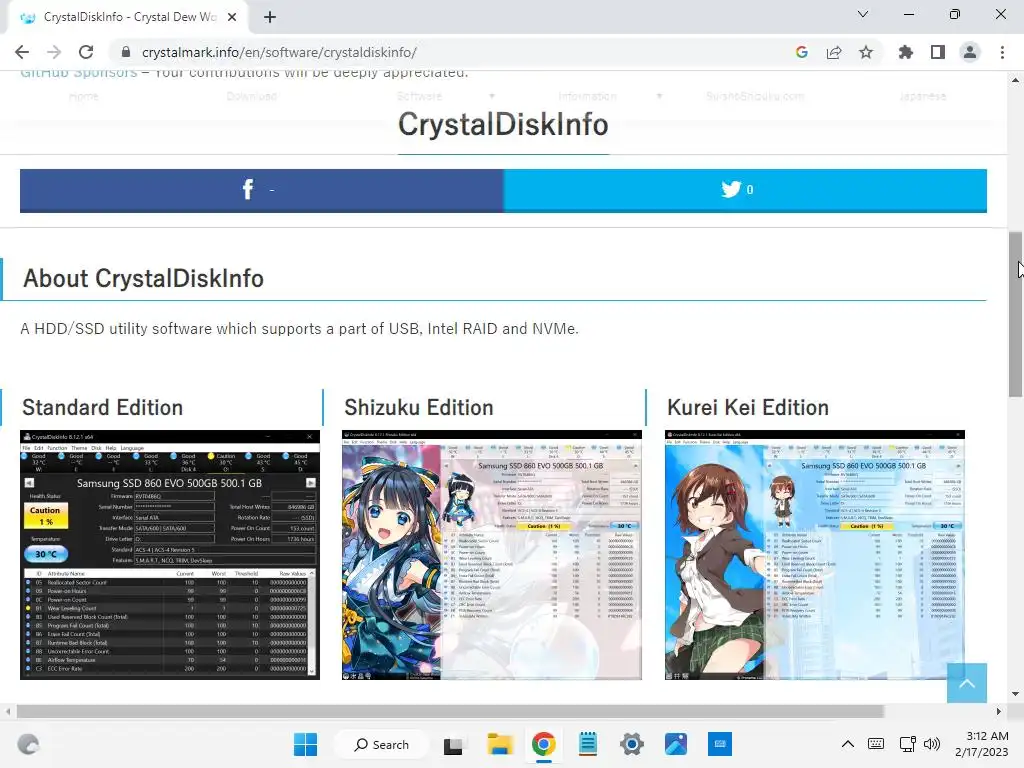Toggle the browser side panel
1024x768 pixels.
[x=938, y=52]
